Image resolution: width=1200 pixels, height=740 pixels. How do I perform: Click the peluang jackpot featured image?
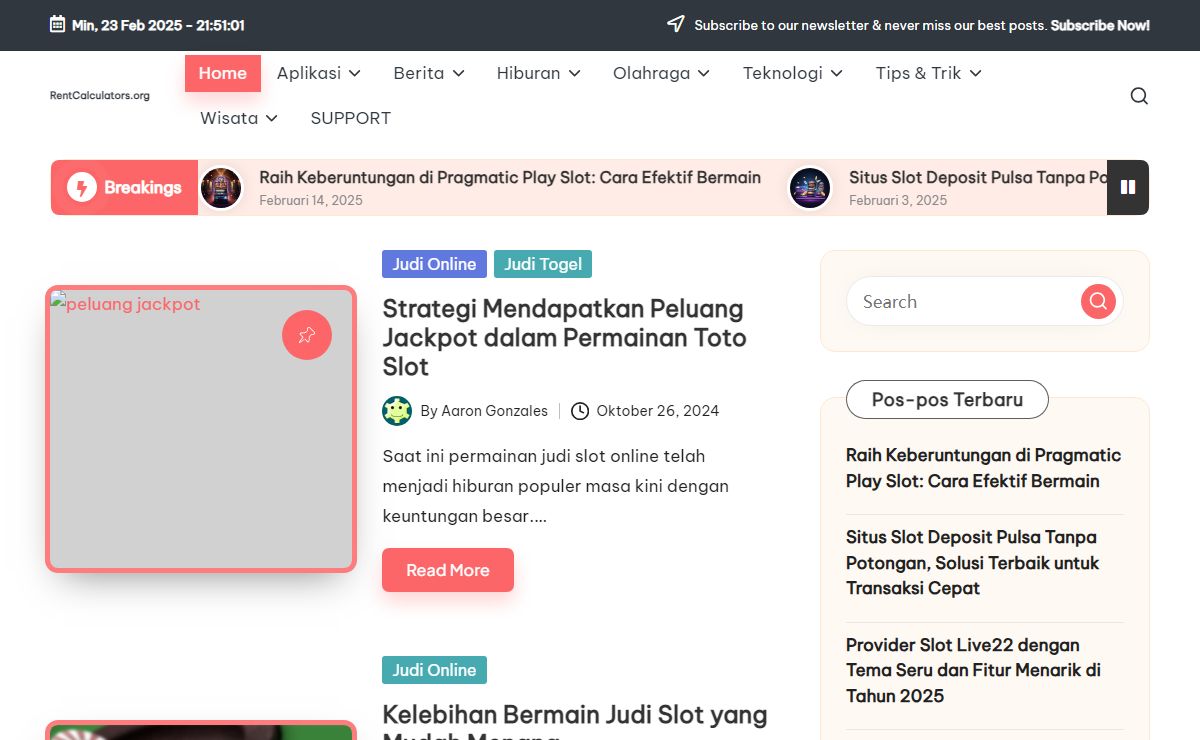[x=201, y=429]
